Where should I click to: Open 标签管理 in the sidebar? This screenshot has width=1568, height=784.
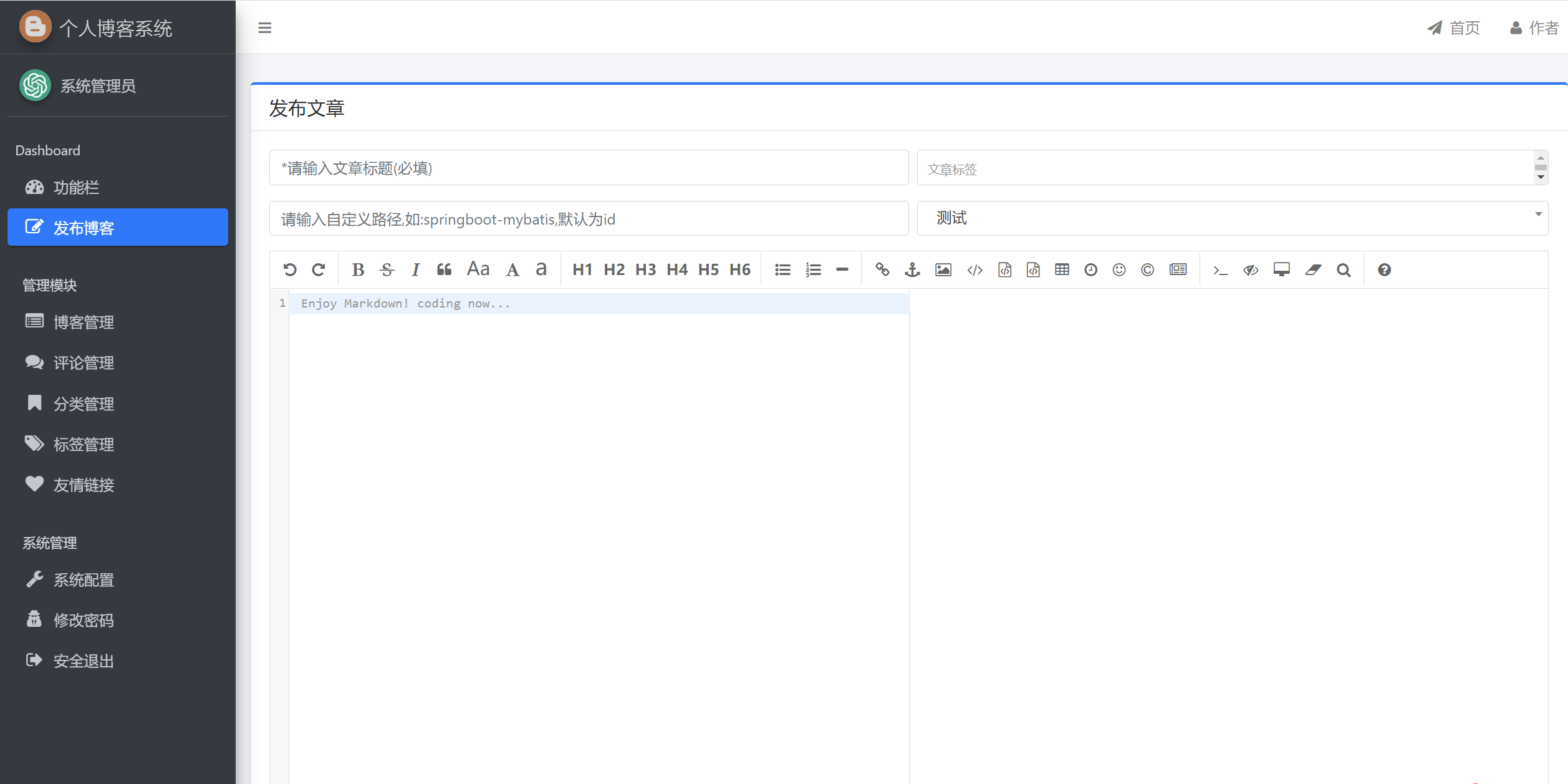[x=118, y=444]
